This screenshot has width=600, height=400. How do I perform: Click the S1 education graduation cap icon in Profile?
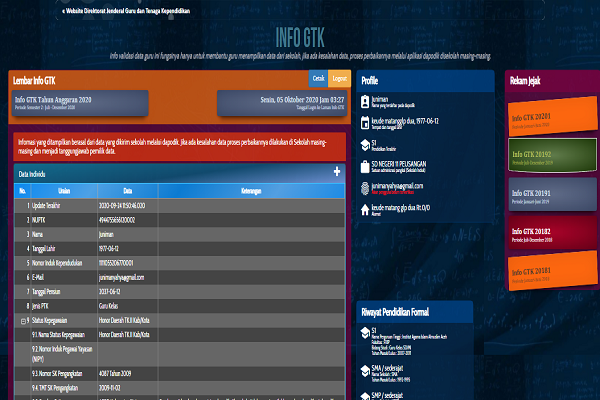pyautogui.click(x=365, y=145)
